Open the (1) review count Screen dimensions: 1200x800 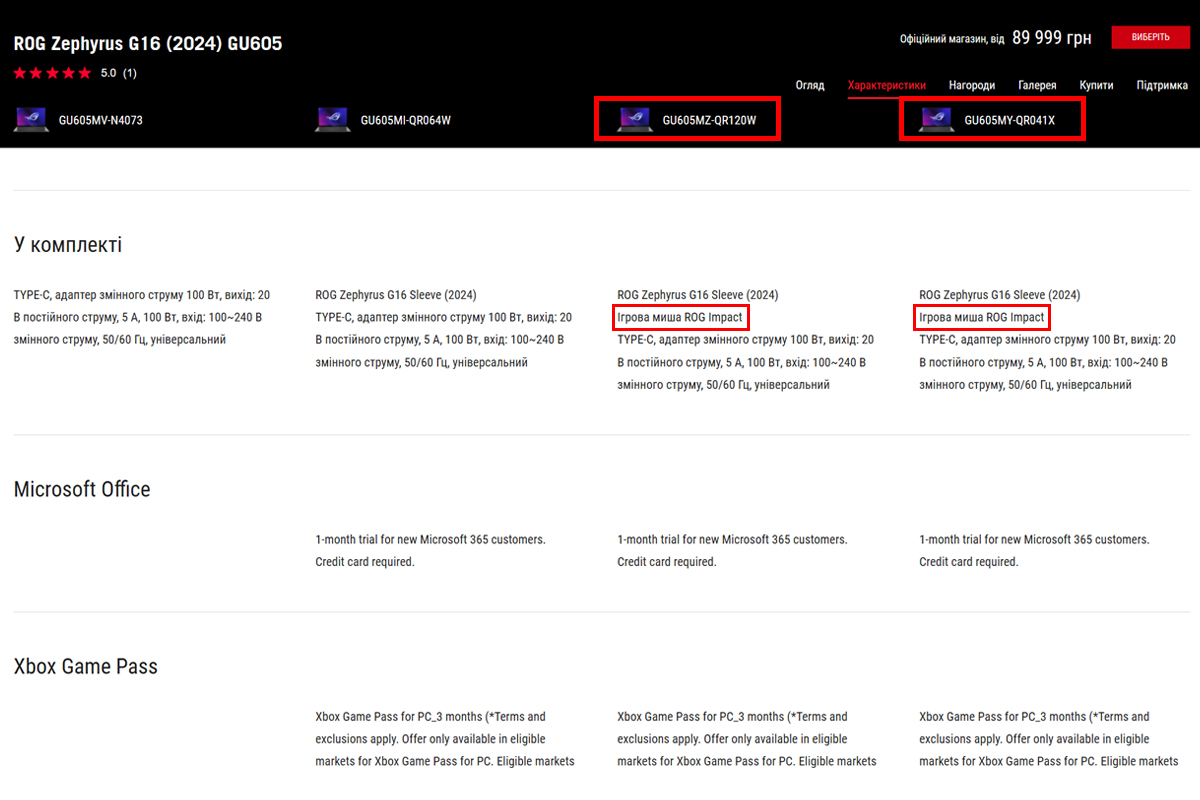(x=130, y=73)
